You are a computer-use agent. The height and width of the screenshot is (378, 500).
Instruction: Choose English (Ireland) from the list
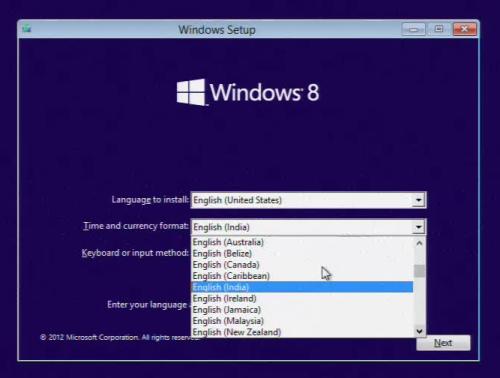pyautogui.click(x=302, y=298)
